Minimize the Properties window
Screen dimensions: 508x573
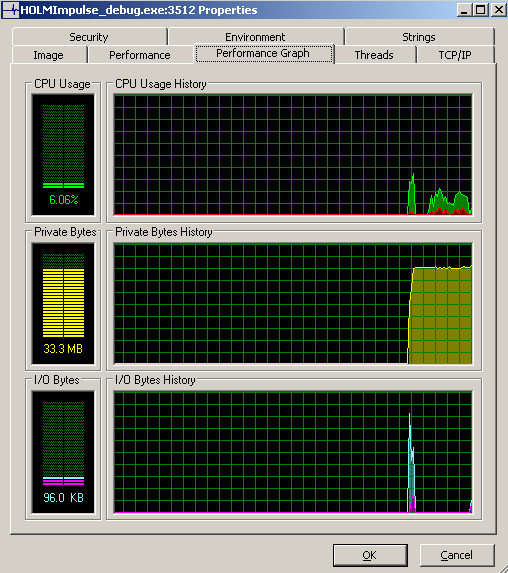(464, 10)
